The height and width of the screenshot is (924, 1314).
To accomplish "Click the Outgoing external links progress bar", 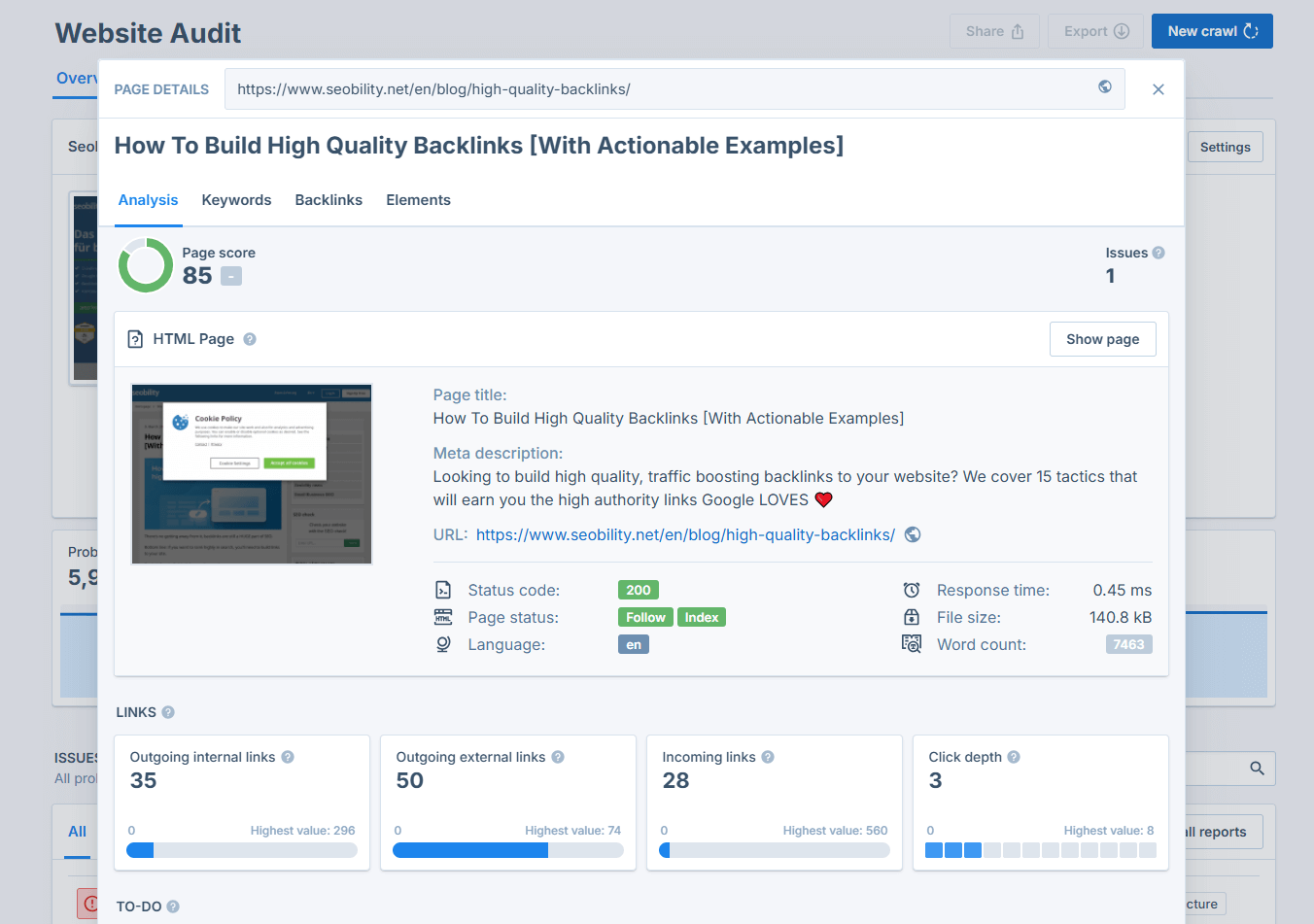I will pos(507,850).
